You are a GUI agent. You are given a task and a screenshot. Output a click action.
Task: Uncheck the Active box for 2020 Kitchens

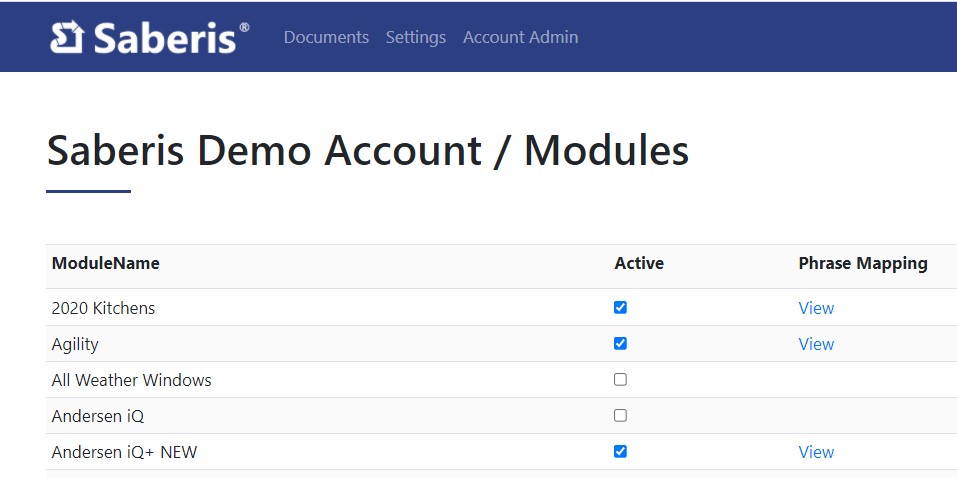point(620,308)
